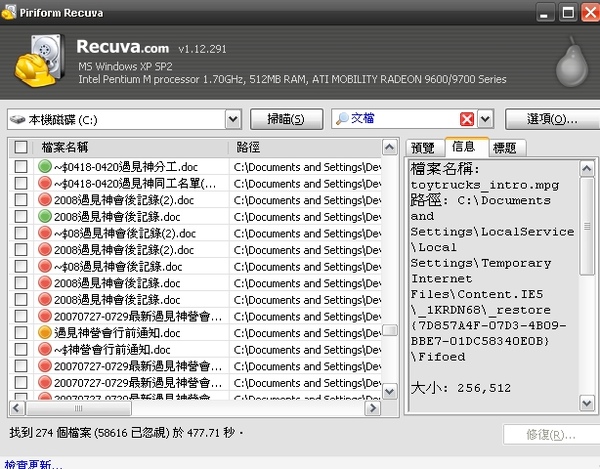Click horizontal scroll right arrow of file list
Screen dimensions: 600x469
pos(373,408)
